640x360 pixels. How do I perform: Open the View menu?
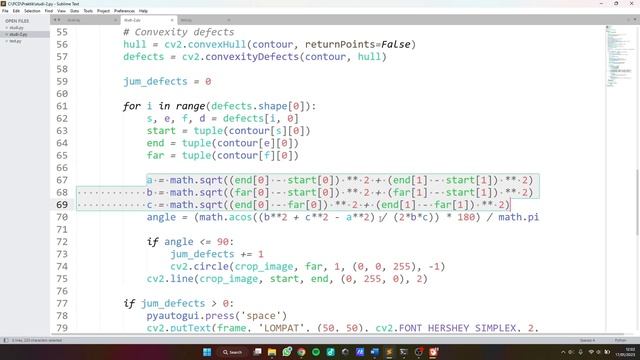61,11
